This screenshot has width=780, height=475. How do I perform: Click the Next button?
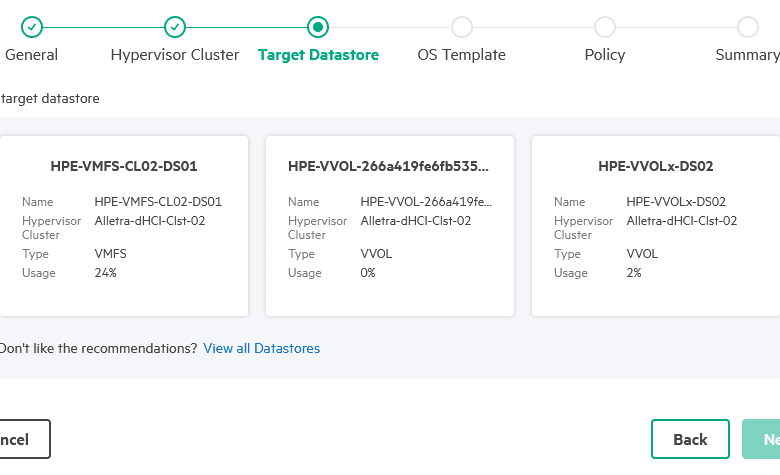coord(761,439)
